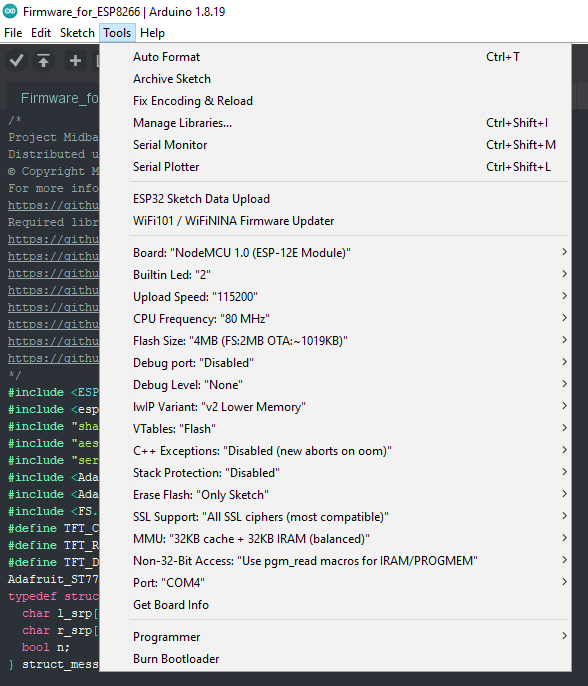The width and height of the screenshot is (588, 686).
Task: Expand the MMU 32KB cache submenu
Action: 336,539
